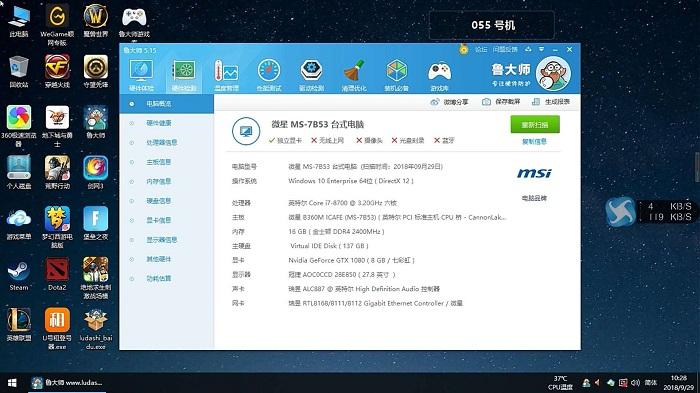The image size is (700, 393).
Task: Click 生成报表 generate report button
Action: pos(551,102)
